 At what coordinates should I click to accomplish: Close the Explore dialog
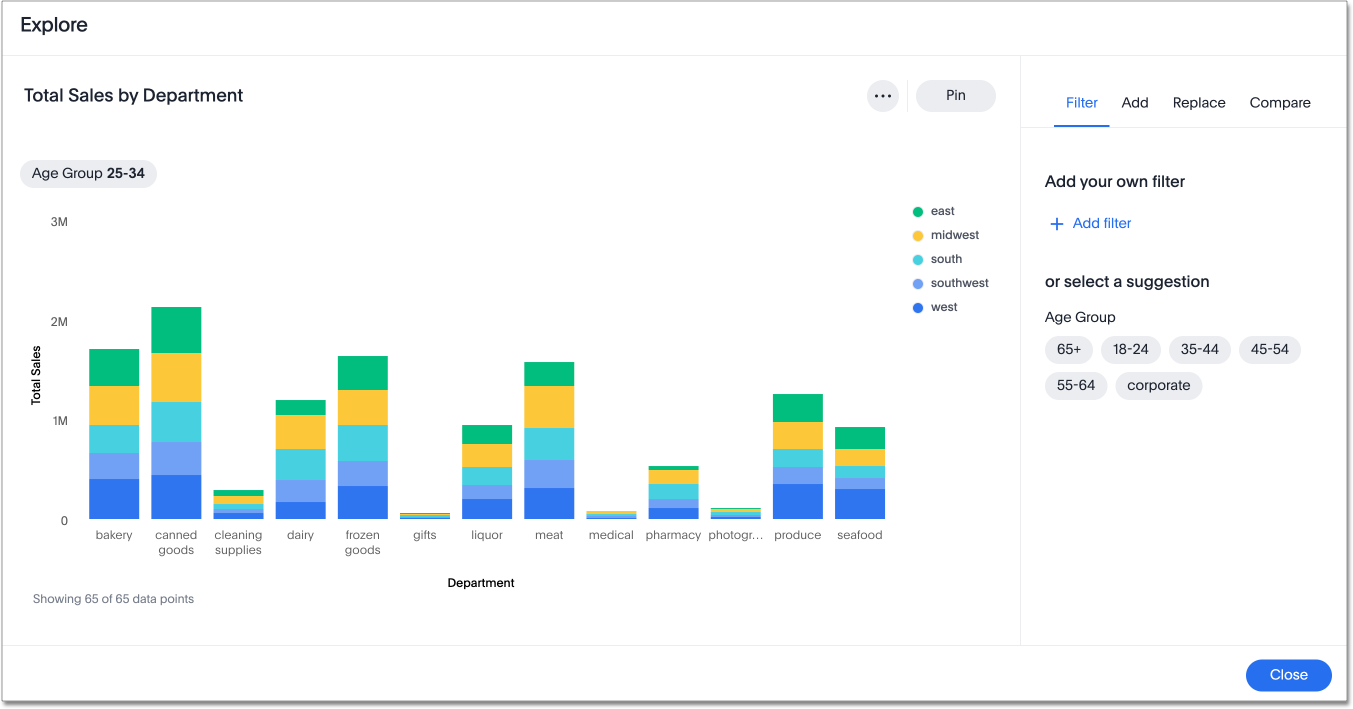point(1288,675)
